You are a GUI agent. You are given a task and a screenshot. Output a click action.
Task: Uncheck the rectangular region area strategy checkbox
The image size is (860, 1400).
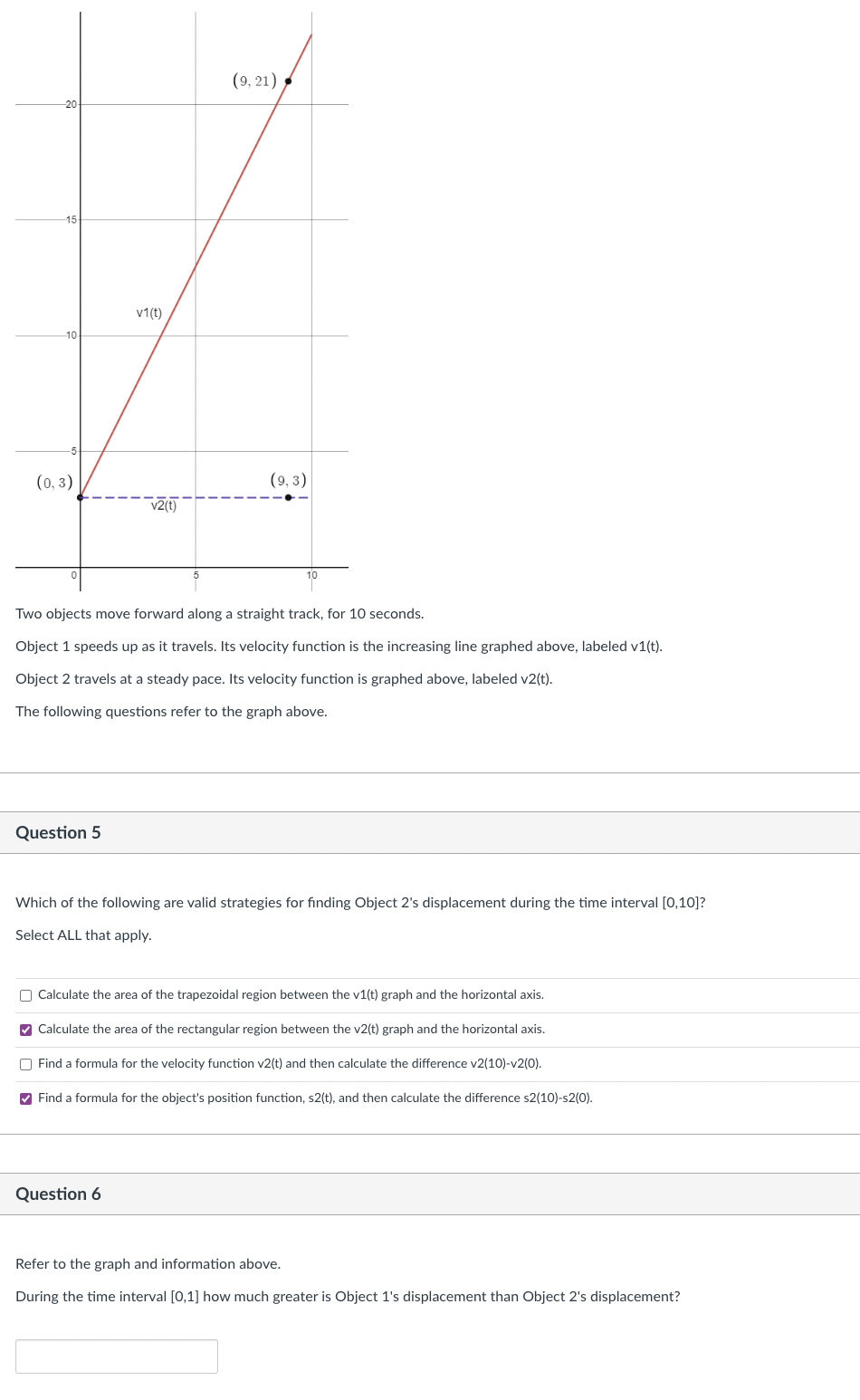(x=25, y=1029)
